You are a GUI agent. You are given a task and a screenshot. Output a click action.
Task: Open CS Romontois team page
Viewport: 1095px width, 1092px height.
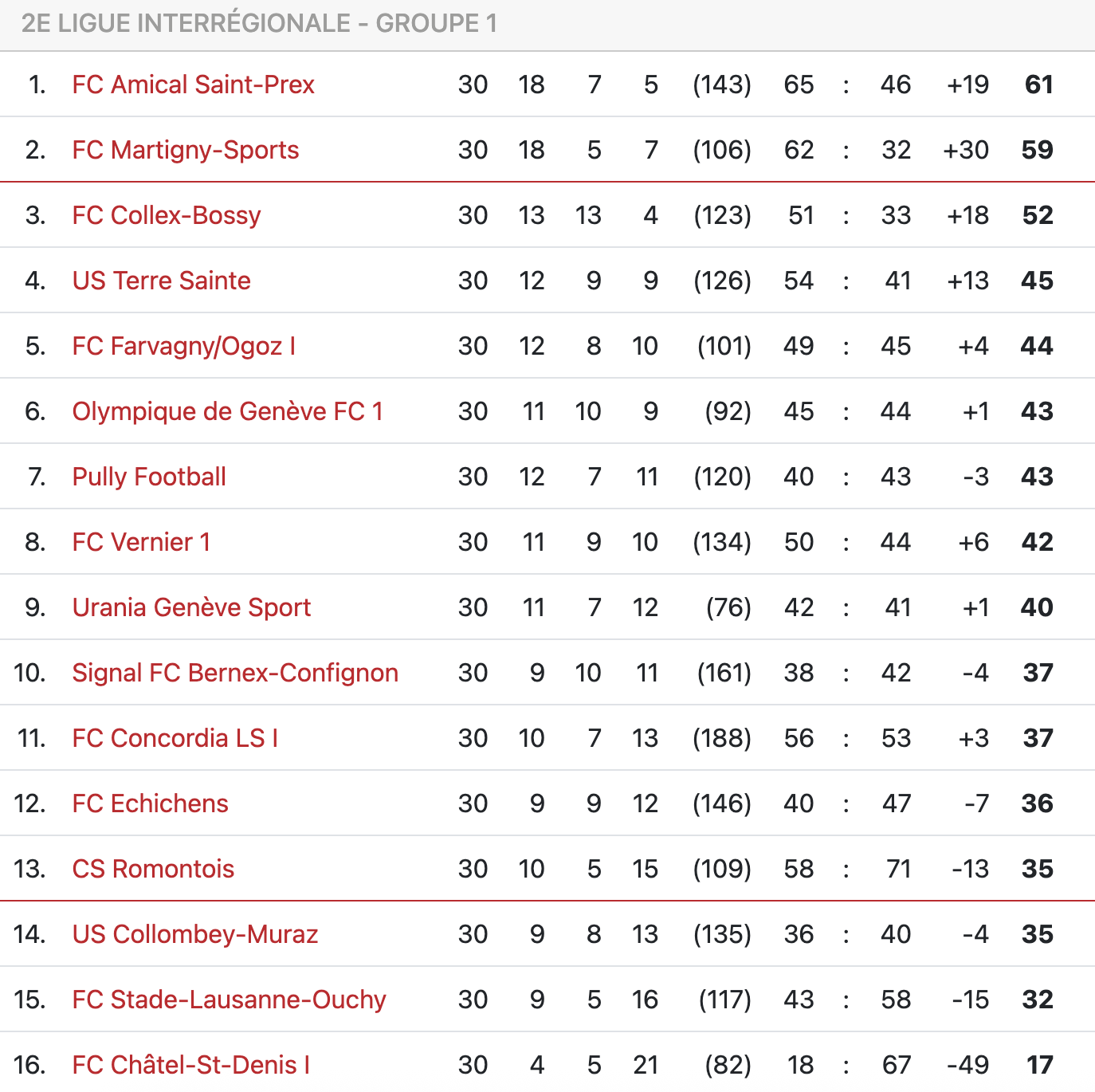[153, 869]
